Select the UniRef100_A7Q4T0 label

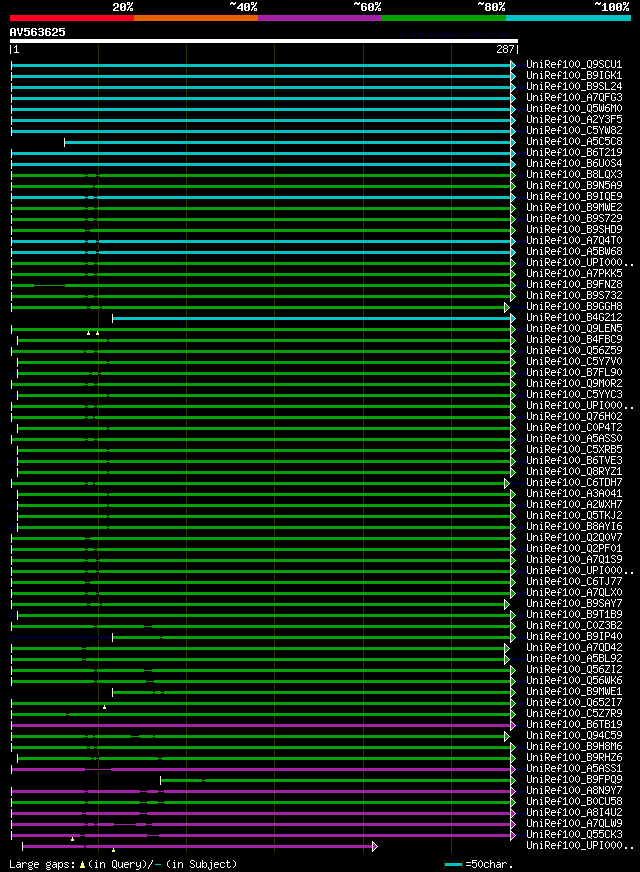point(574,241)
